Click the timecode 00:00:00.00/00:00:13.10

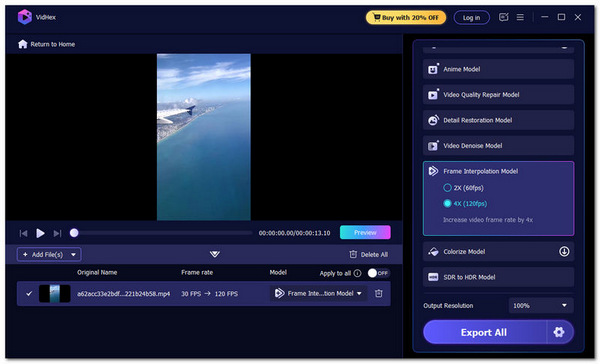[x=294, y=233]
